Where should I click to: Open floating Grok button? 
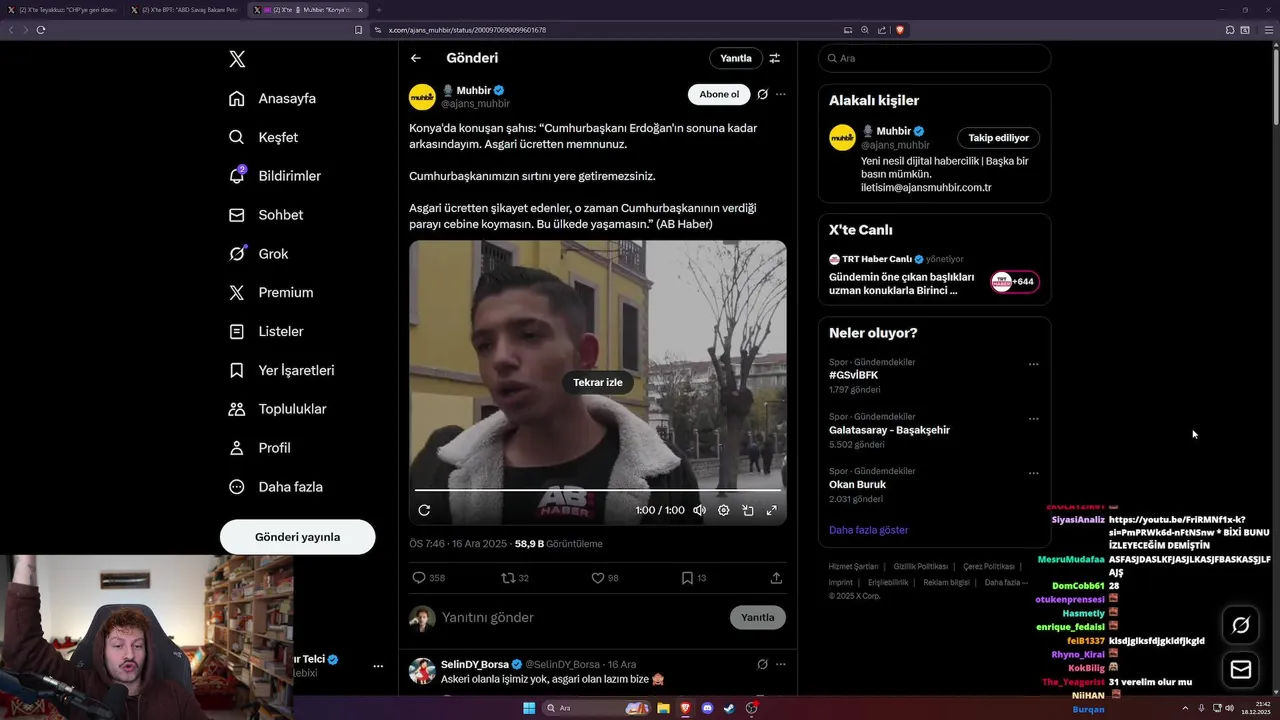pos(1241,625)
